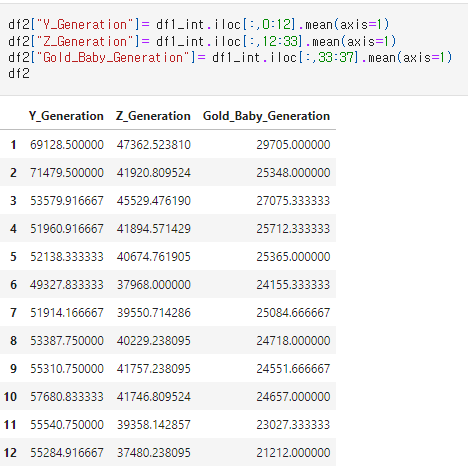Select cell value 25365.000000
The width and height of the screenshot is (468, 472).
click(x=293, y=257)
